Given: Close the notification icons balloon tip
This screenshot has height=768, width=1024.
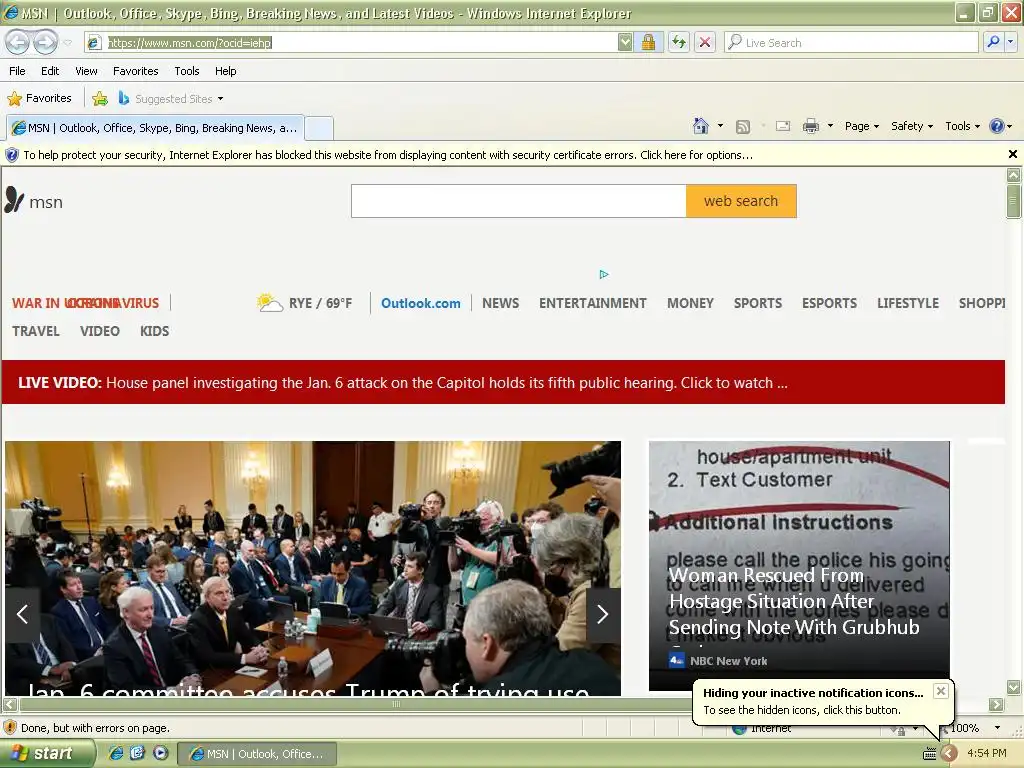Looking at the screenshot, I should pyautogui.click(x=940, y=691).
